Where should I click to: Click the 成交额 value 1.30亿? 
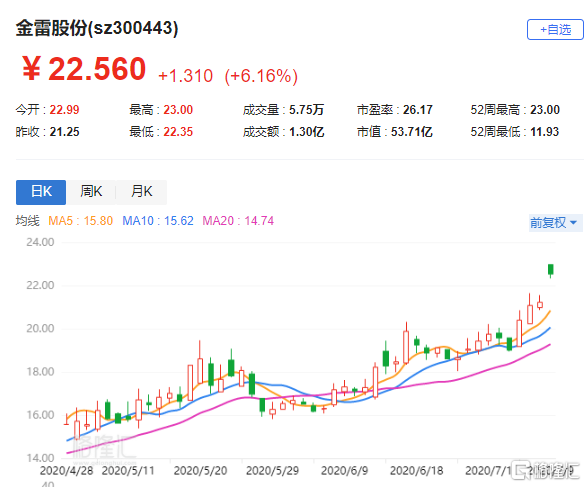(x=306, y=132)
